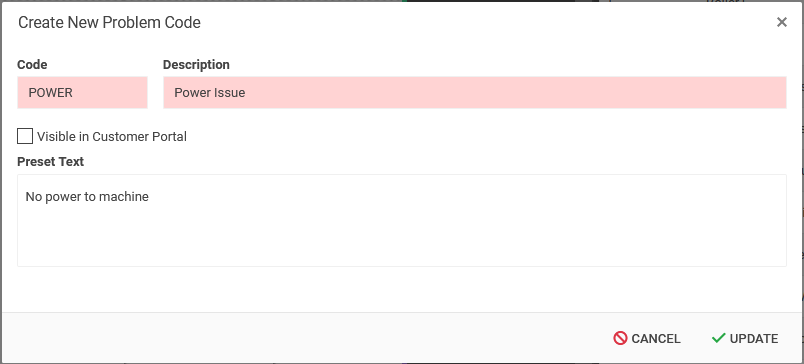Click the CANCEL button text

point(656,339)
